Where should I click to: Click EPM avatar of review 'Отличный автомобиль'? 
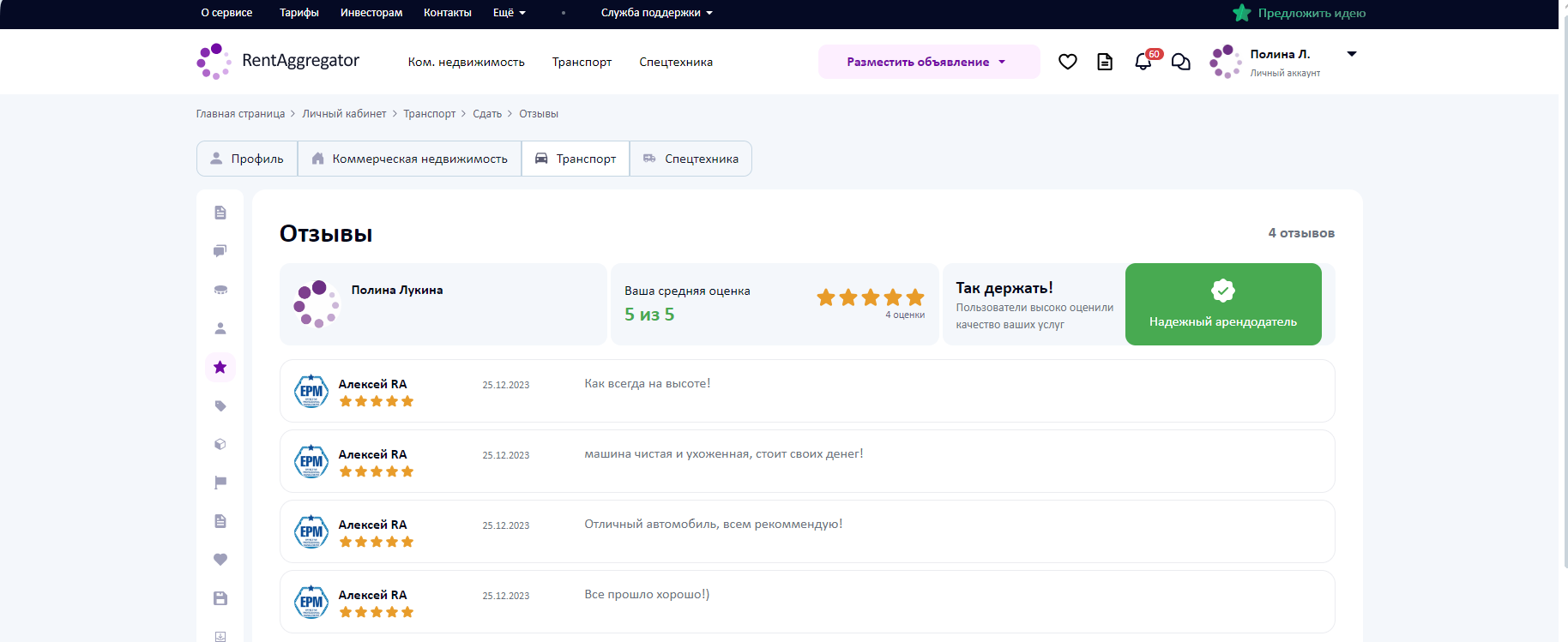tap(311, 531)
